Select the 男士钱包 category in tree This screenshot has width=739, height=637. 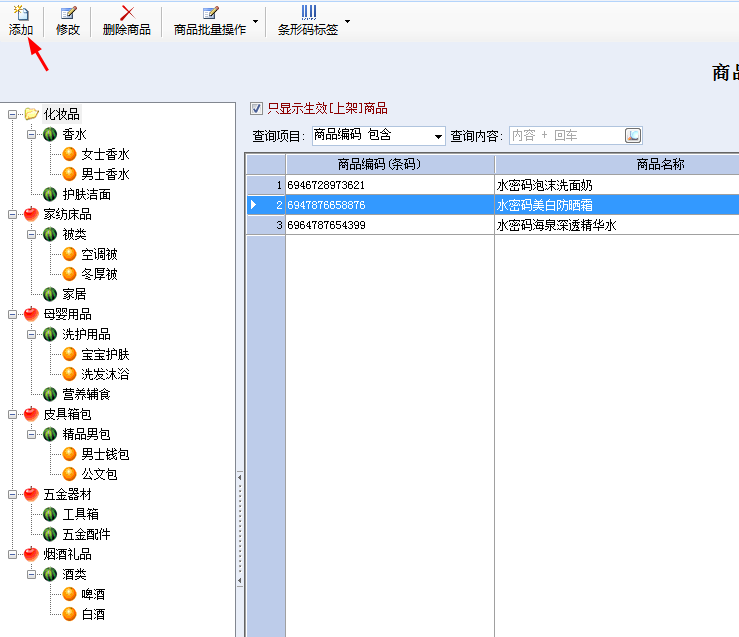point(105,454)
